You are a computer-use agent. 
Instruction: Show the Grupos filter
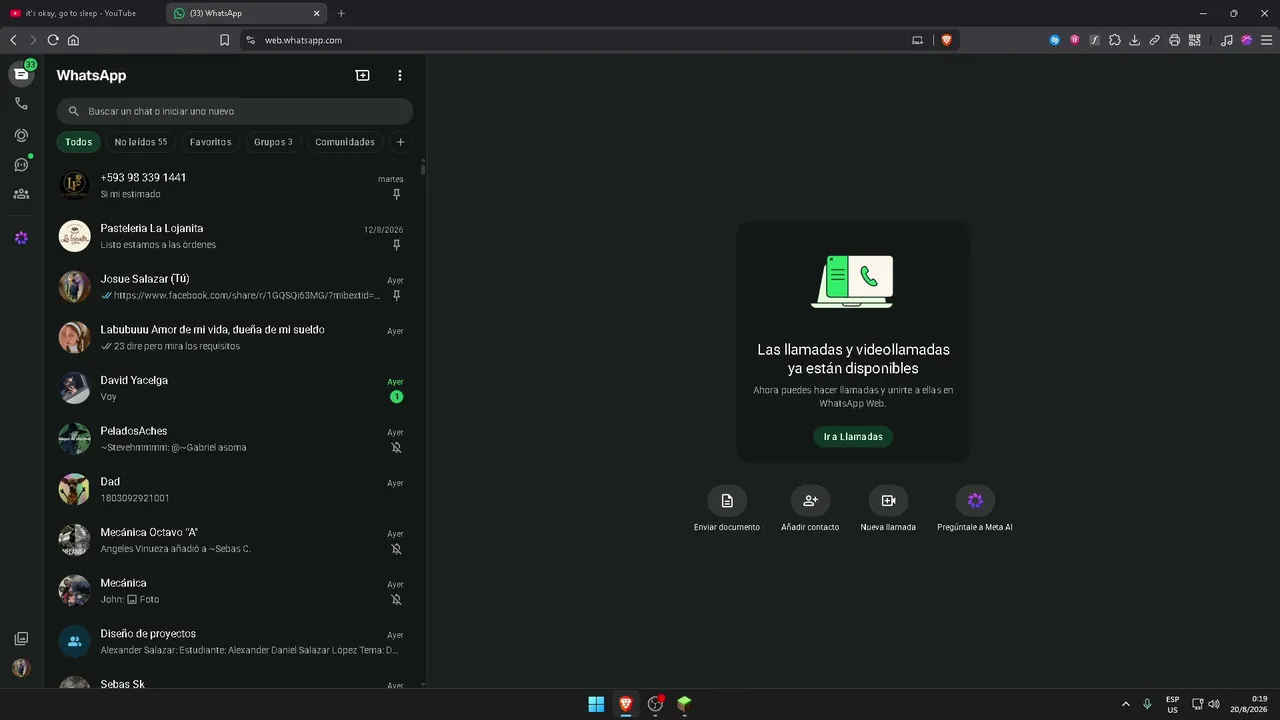click(273, 142)
